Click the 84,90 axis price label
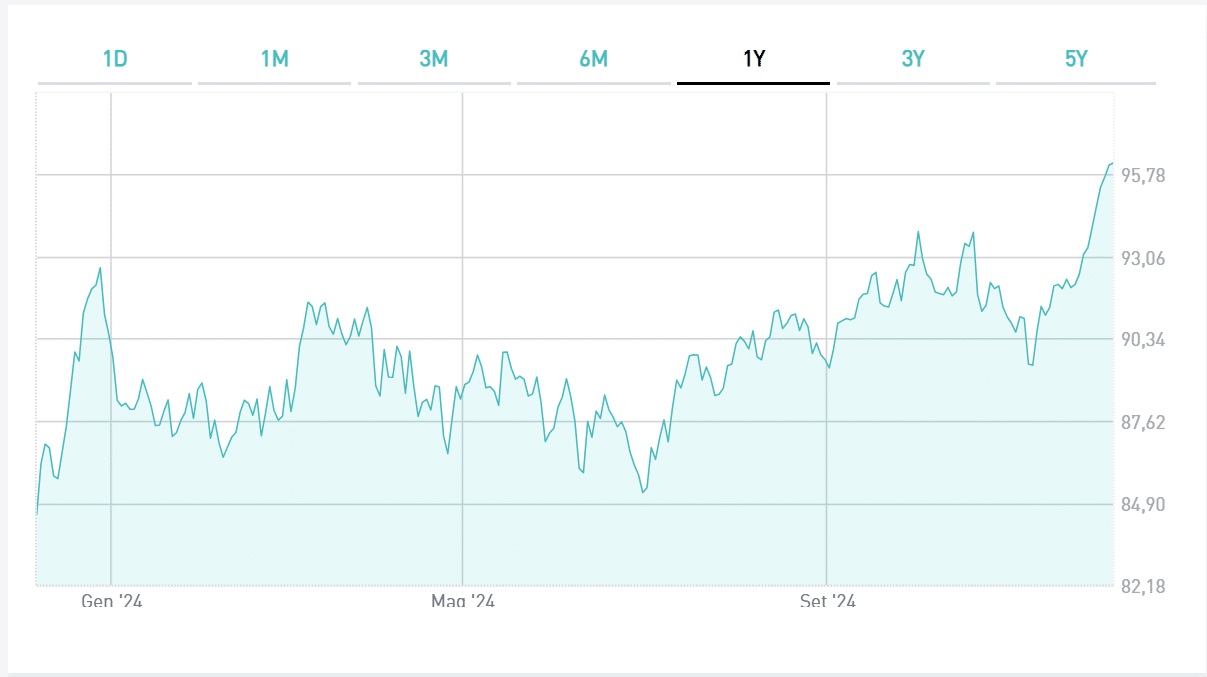Viewport: 1207px width, 677px height. point(1144,505)
